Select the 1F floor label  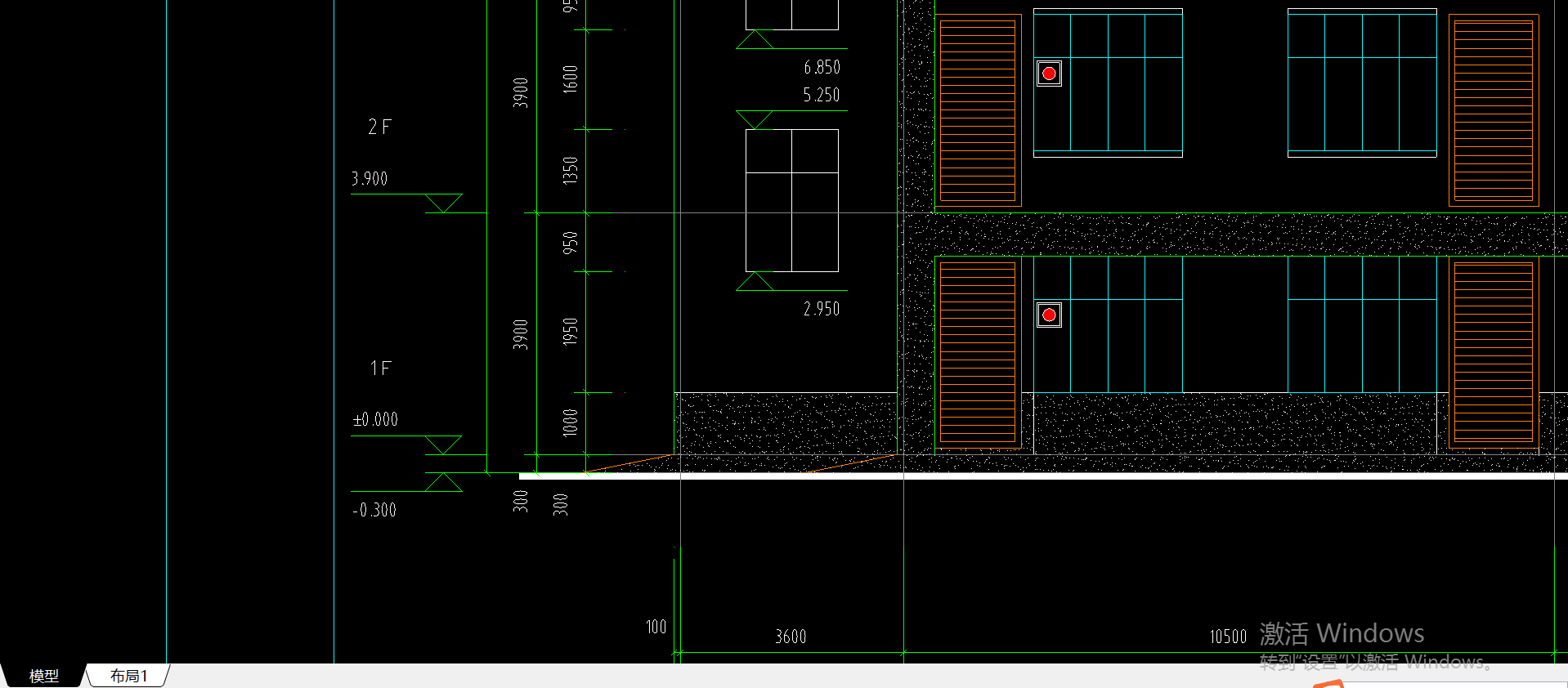click(380, 369)
